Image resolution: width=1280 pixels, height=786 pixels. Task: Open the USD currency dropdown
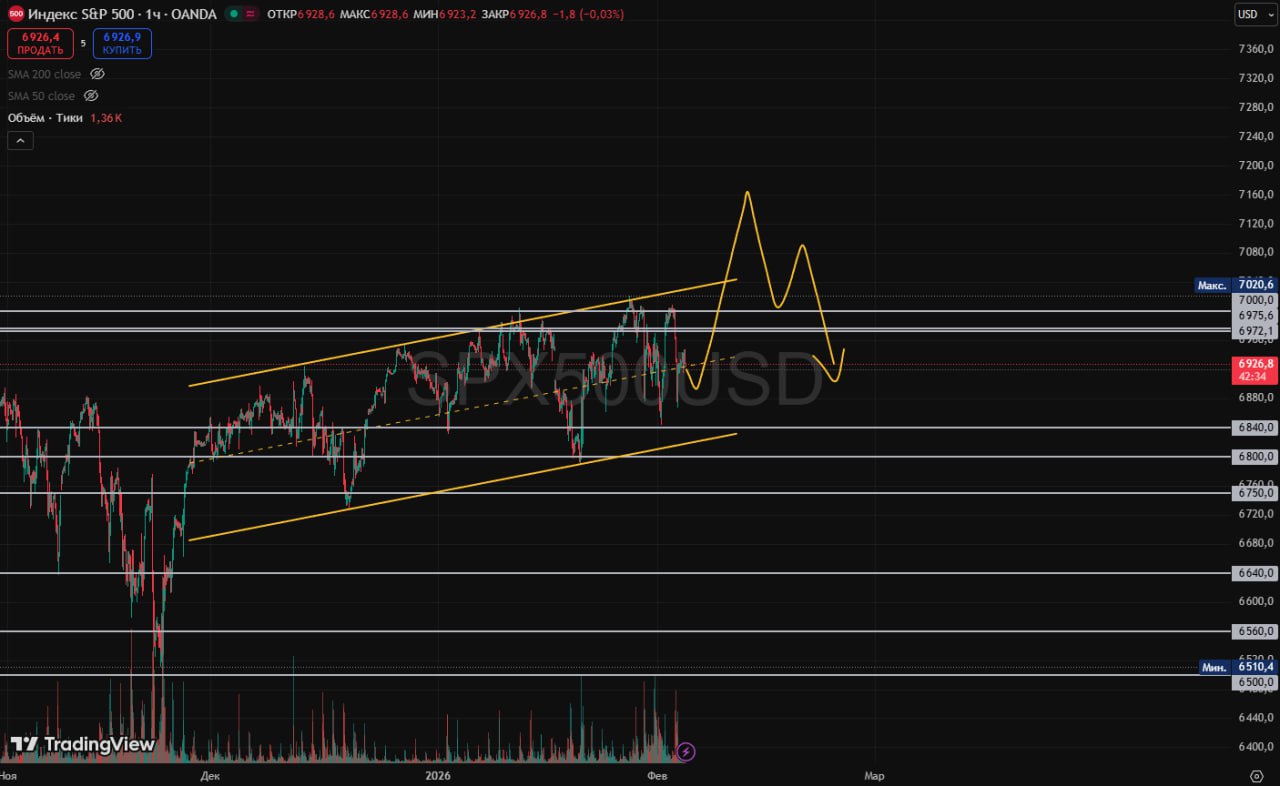(1252, 14)
